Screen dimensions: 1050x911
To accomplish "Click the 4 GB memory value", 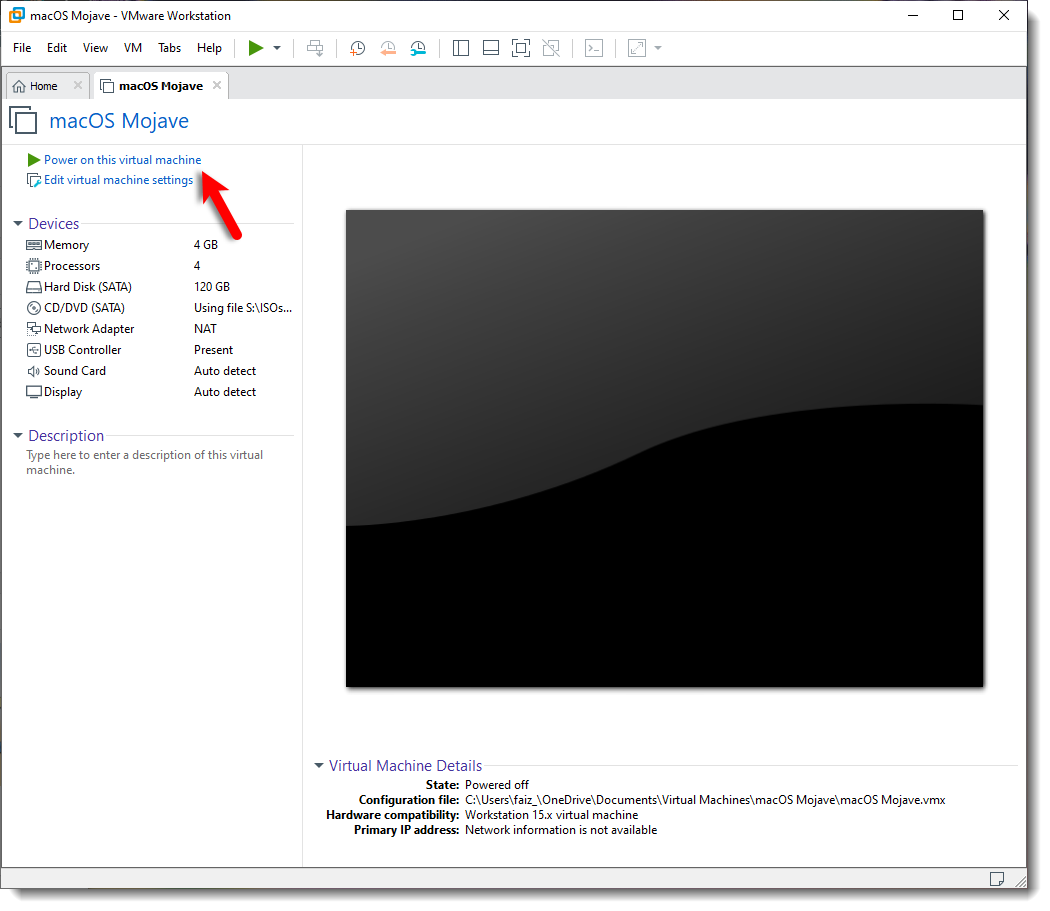I will (x=206, y=245).
